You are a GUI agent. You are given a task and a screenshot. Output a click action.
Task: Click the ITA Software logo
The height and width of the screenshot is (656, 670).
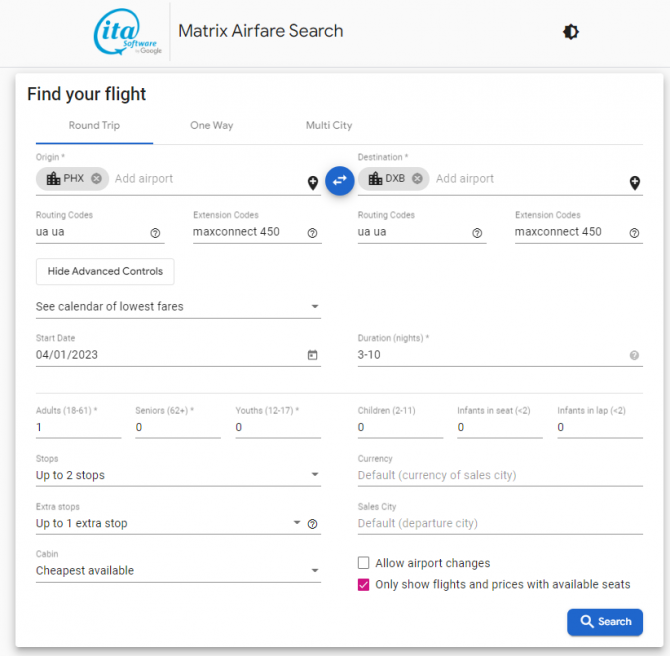[127, 32]
